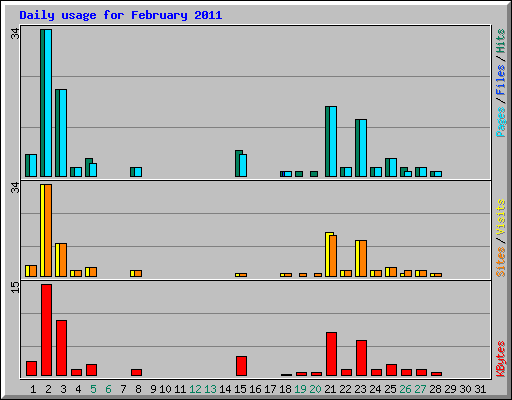512x400 pixels.
Task: Click day label "7" on the x-axis
Action: pyautogui.click(x=123, y=389)
